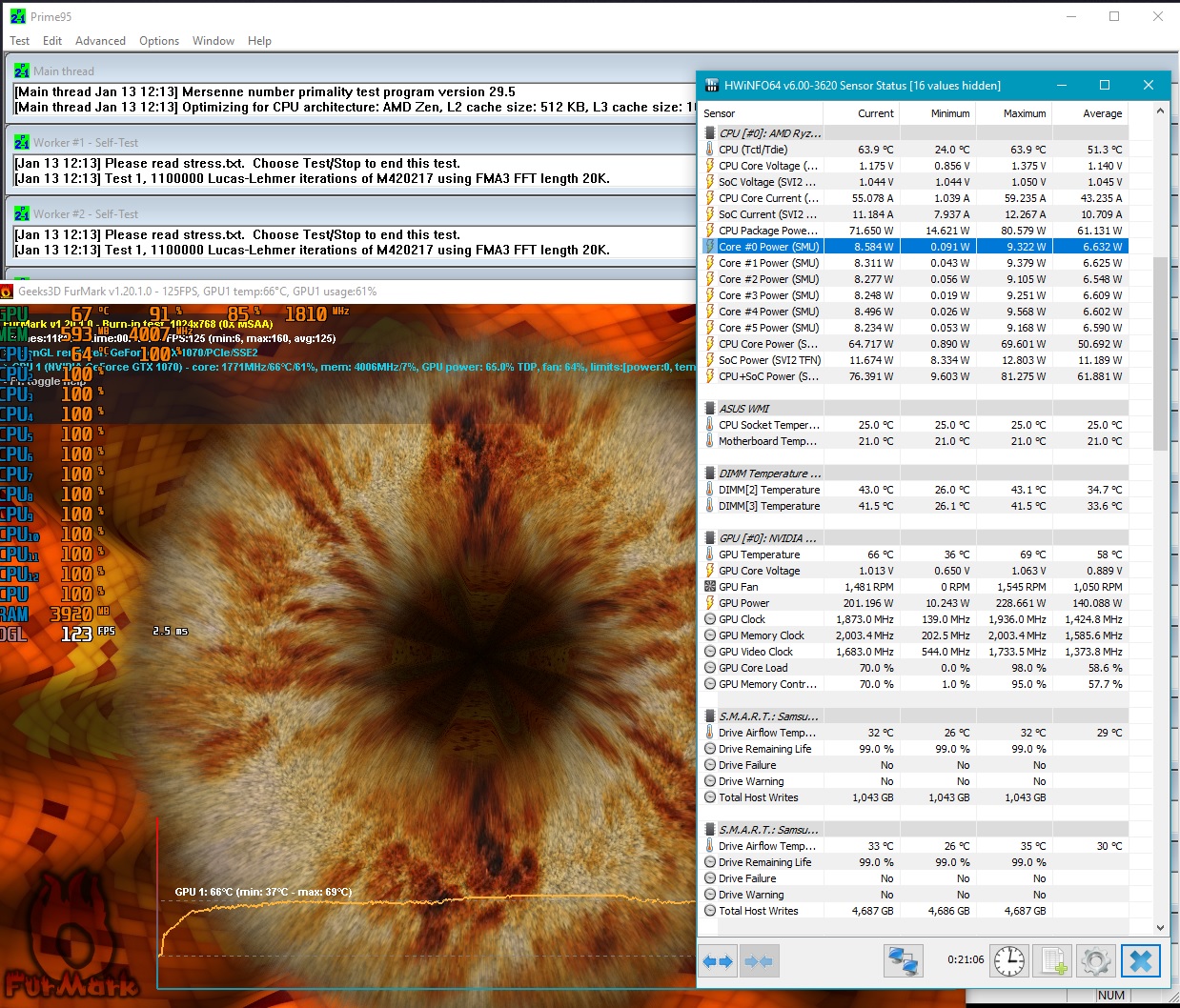The width and height of the screenshot is (1180, 1008).
Task: Click the Prime95 title bar application icon
Action: 18,16
